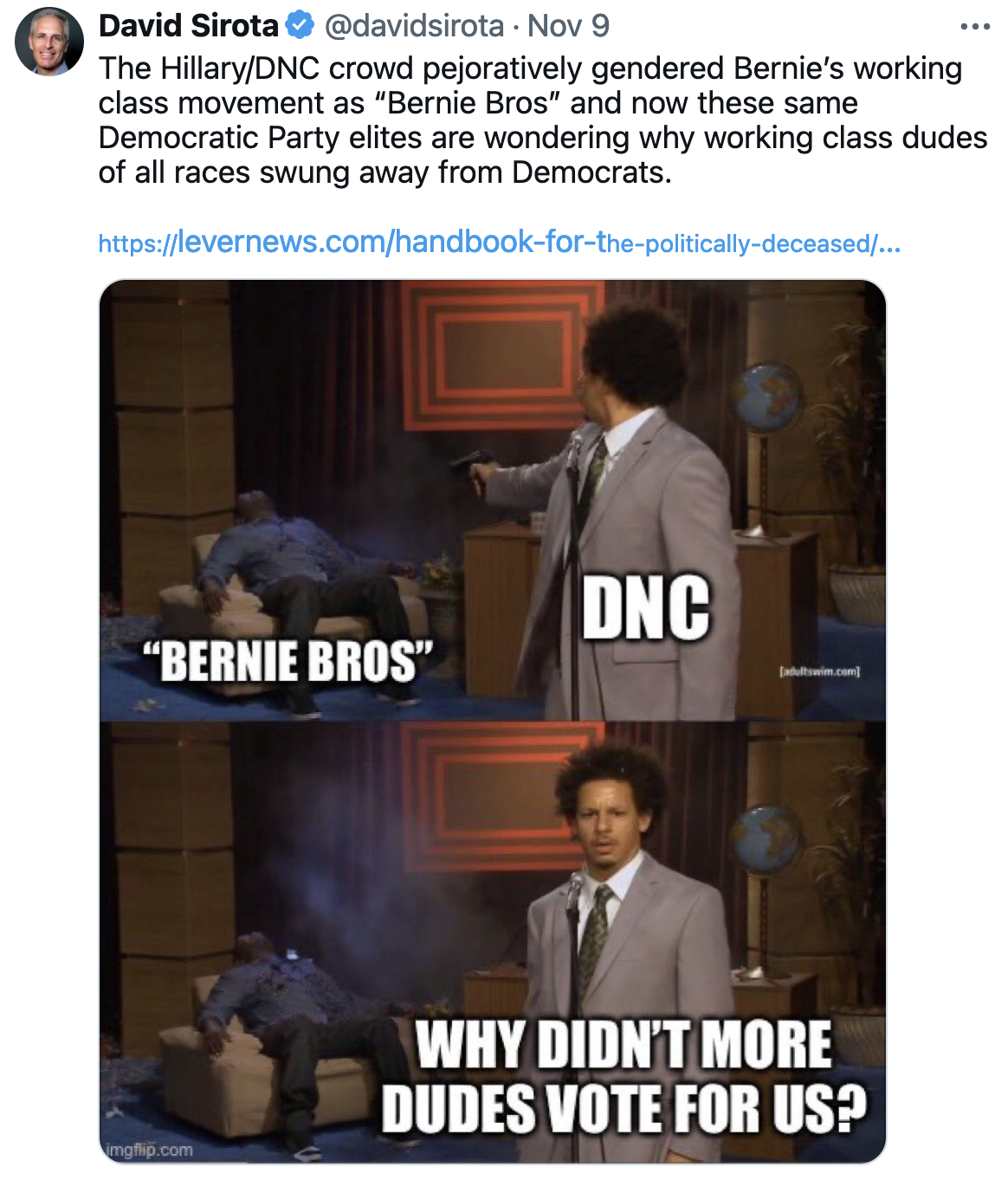Click the adultswim.com watermark
Viewport: 1008px width, 1180px height.
tap(819, 671)
